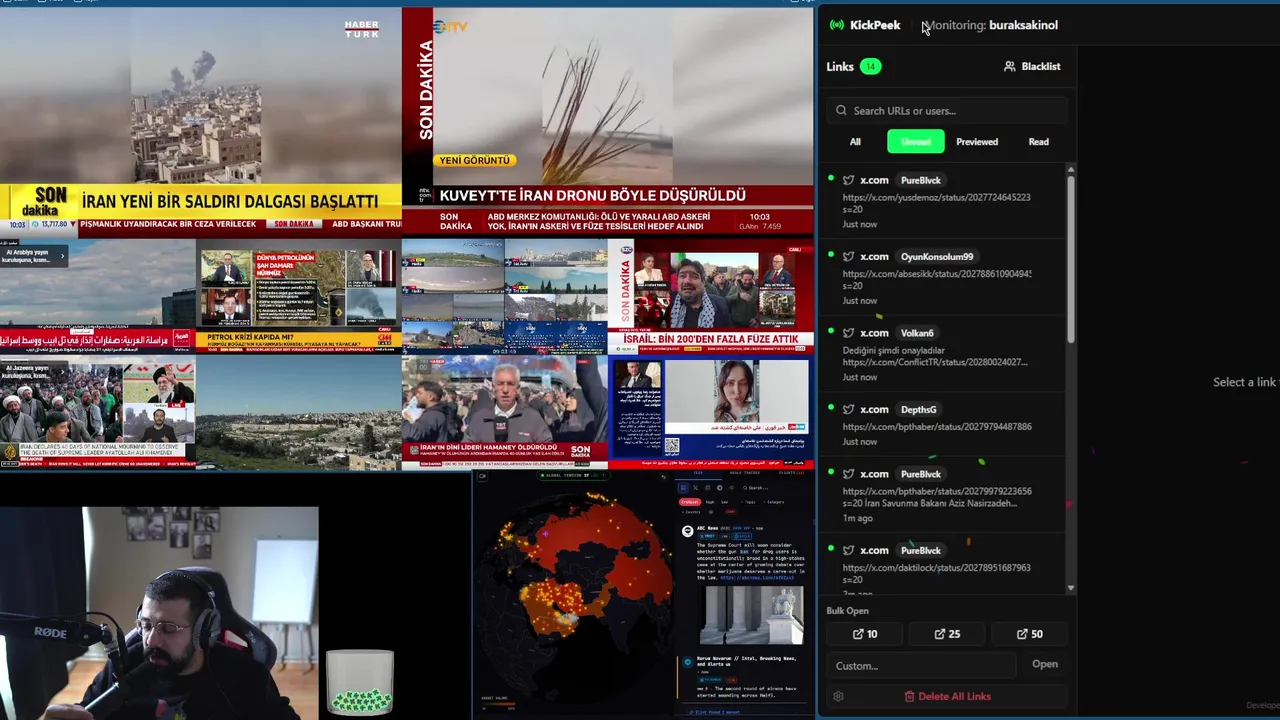Click the Volkan6 username tag
The height and width of the screenshot is (720, 1280).
pyautogui.click(x=917, y=333)
